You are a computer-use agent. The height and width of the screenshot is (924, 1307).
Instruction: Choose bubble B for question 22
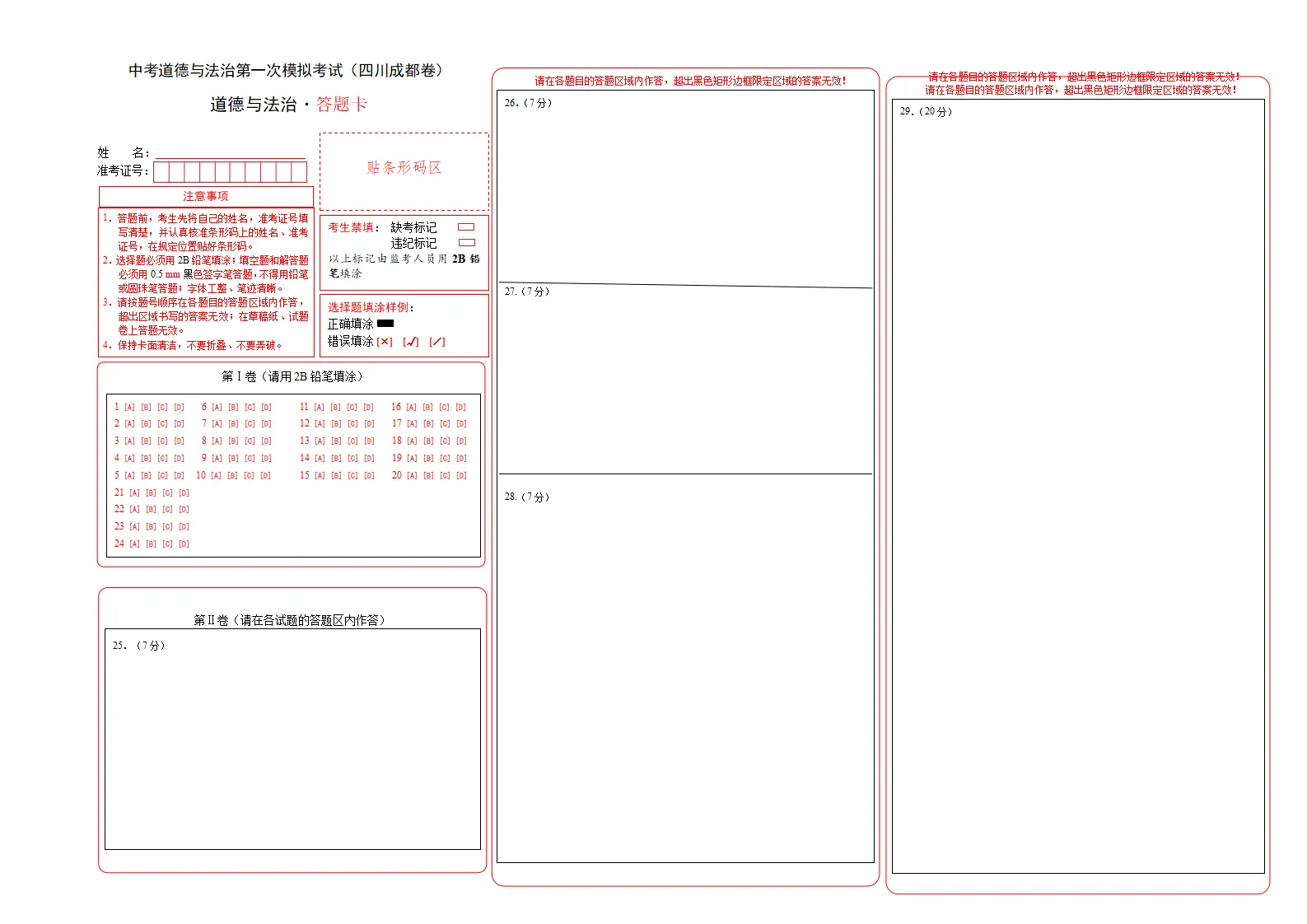[152, 509]
